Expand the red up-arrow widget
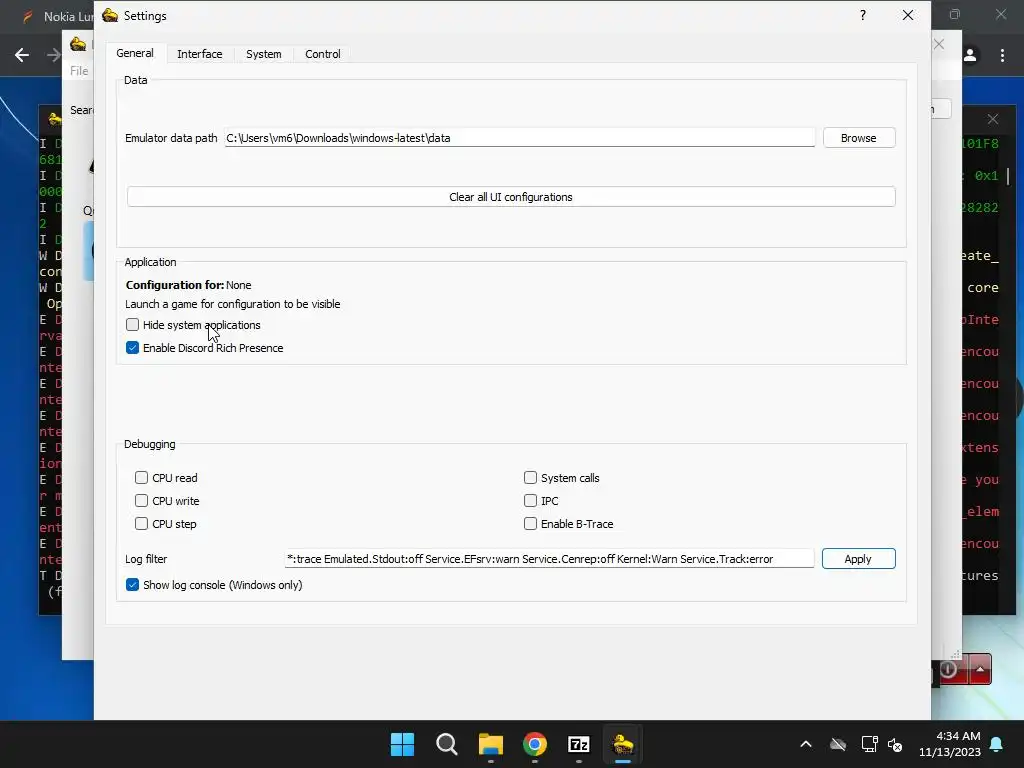Screen dimensions: 1024x768 pos(980,669)
